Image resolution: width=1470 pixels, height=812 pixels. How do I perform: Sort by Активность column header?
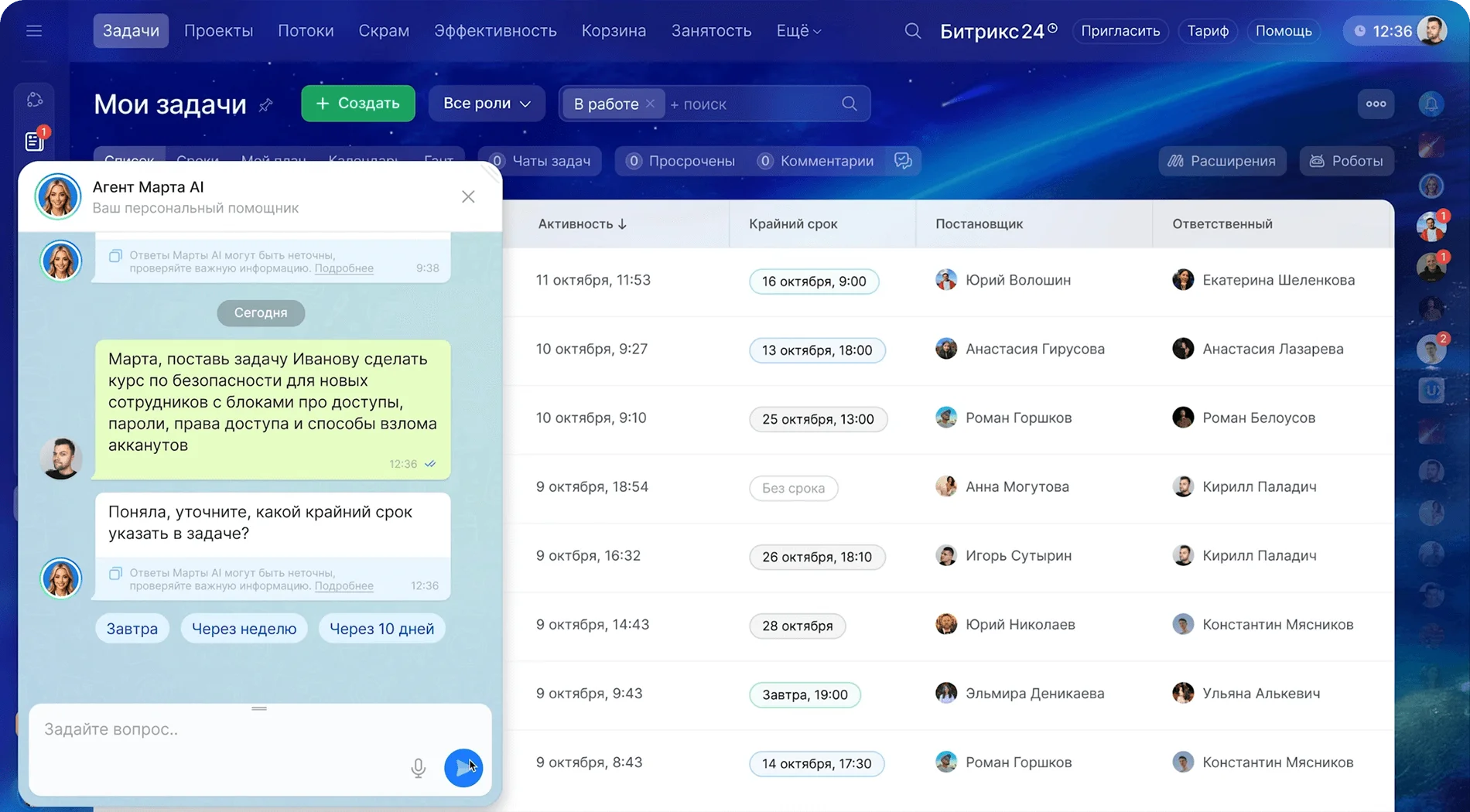coord(582,223)
